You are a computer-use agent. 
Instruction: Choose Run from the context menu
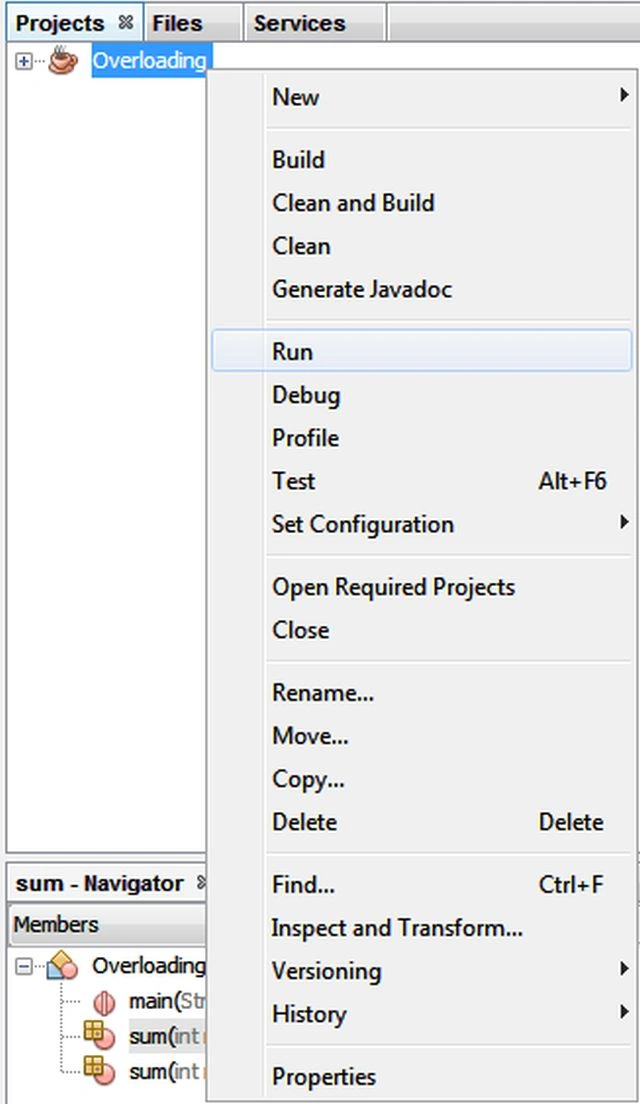click(x=421, y=351)
